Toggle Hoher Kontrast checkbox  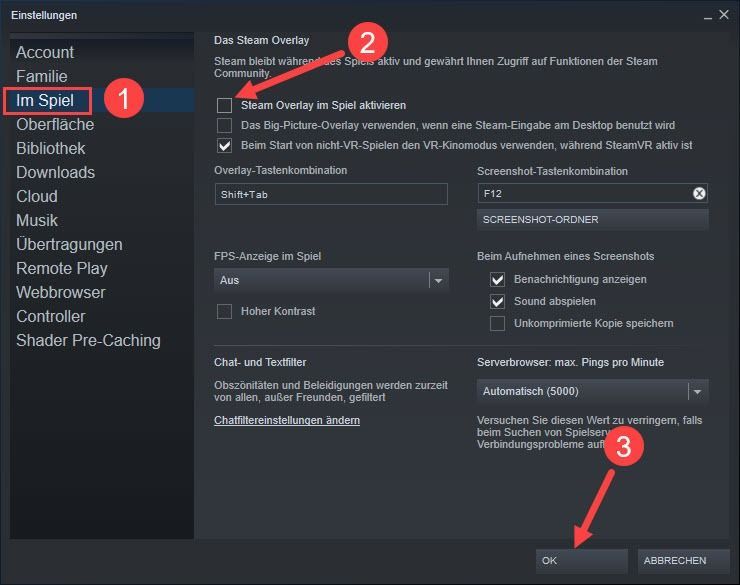225,311
